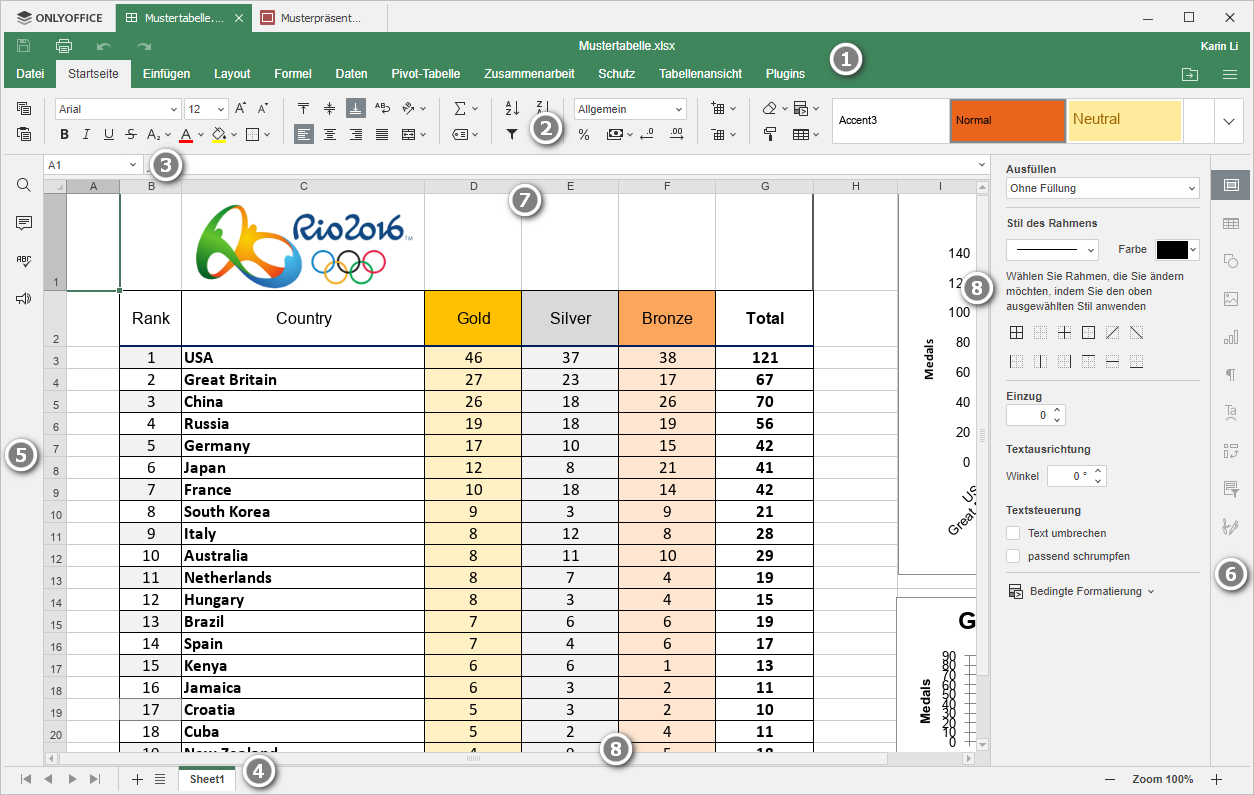Open the comments icon in left sidebar

click(x=24, y=223)
